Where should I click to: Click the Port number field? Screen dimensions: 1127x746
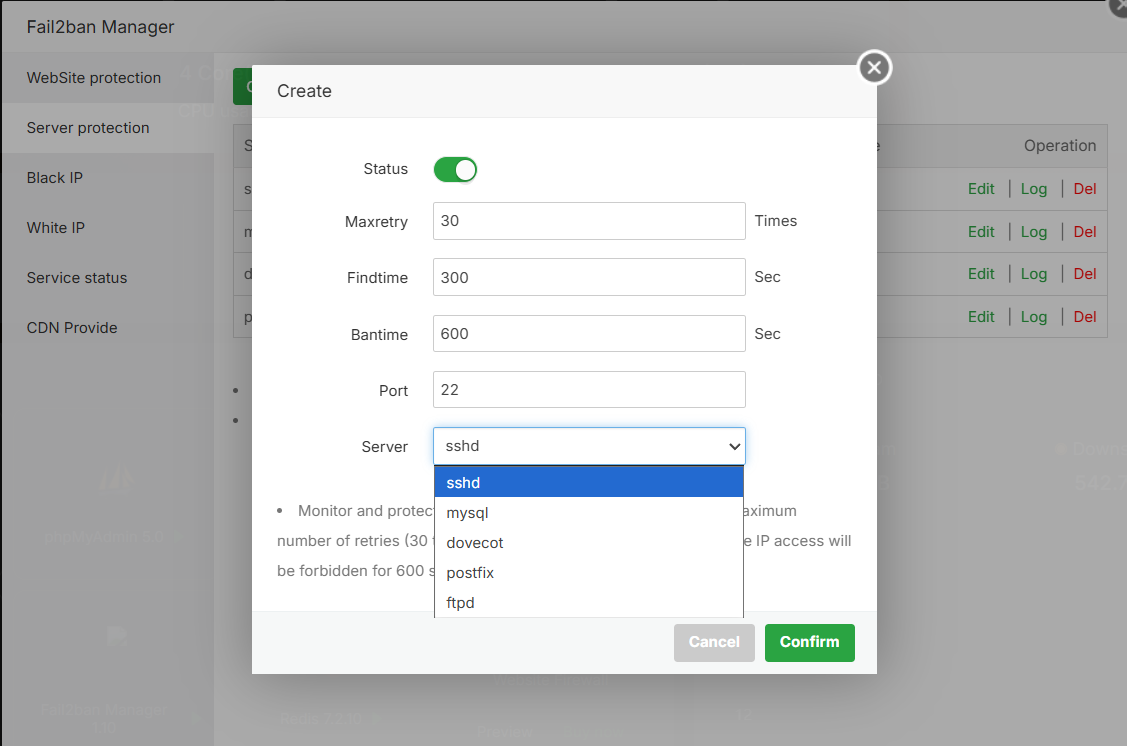pos(589,390)
